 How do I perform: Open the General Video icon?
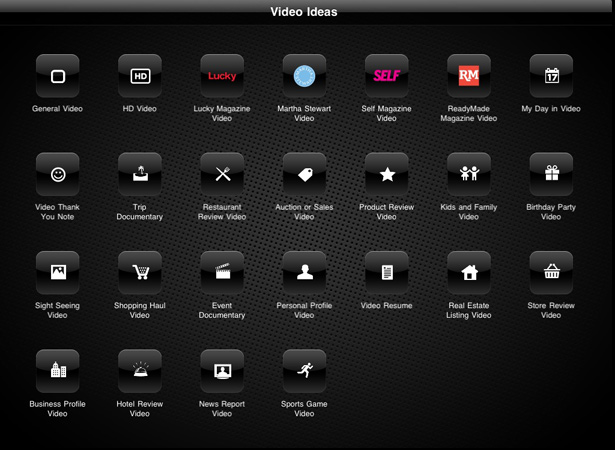click(x=58, y=76)
